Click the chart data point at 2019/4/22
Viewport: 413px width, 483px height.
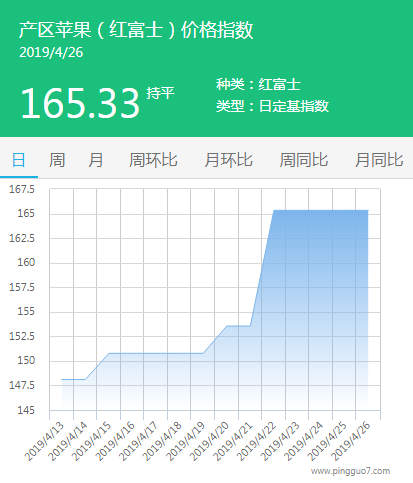tap(274, 210)
